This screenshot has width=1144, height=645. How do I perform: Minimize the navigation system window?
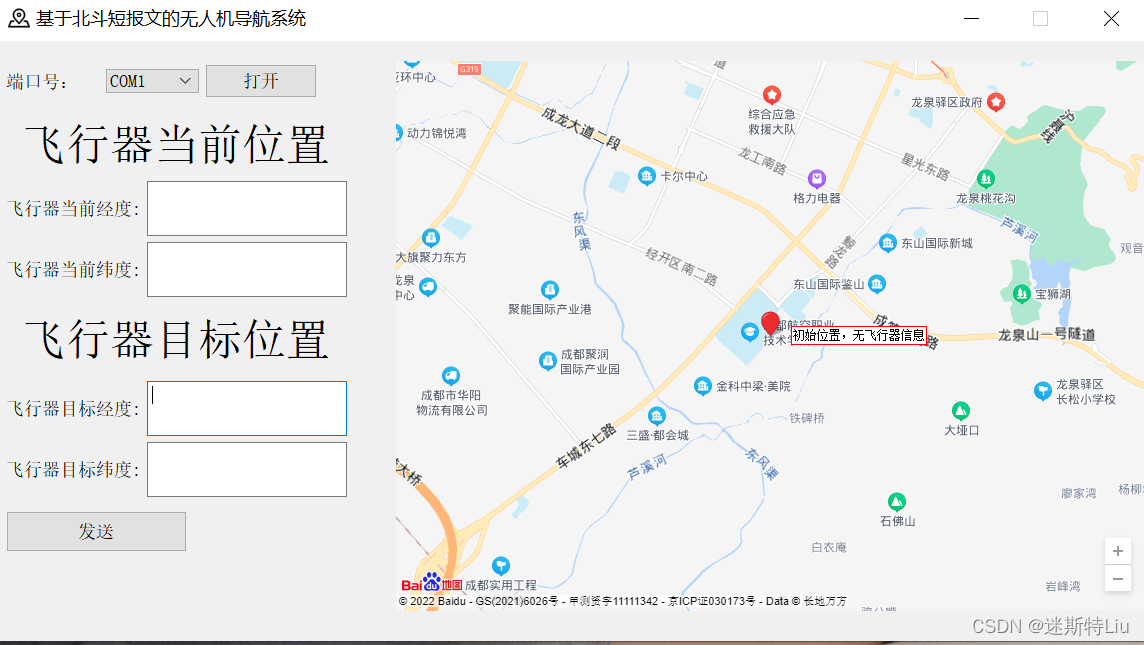pyautogui.click(x=971, y=18)
